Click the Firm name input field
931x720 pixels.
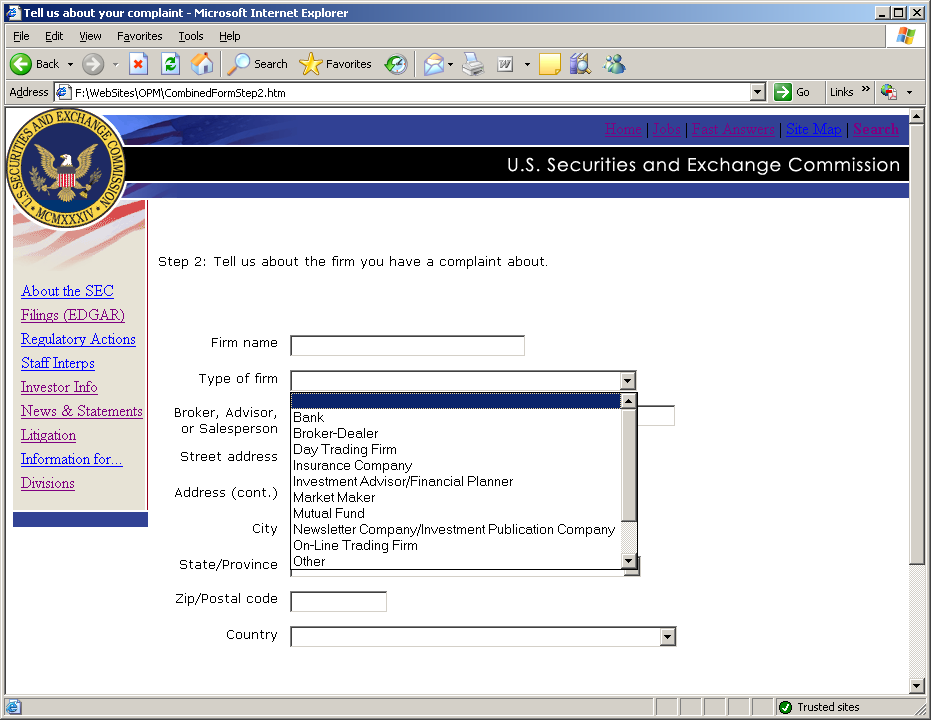[x=407, y=345]
